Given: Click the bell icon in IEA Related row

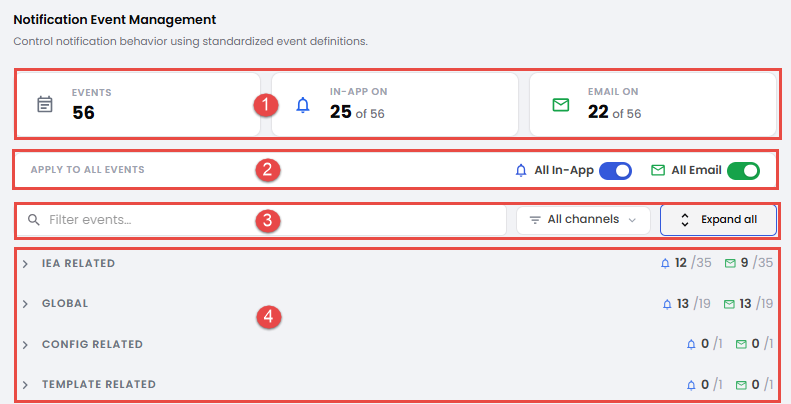Looking at the screenshot, I should pyautogui.click(x=665, y=263).
